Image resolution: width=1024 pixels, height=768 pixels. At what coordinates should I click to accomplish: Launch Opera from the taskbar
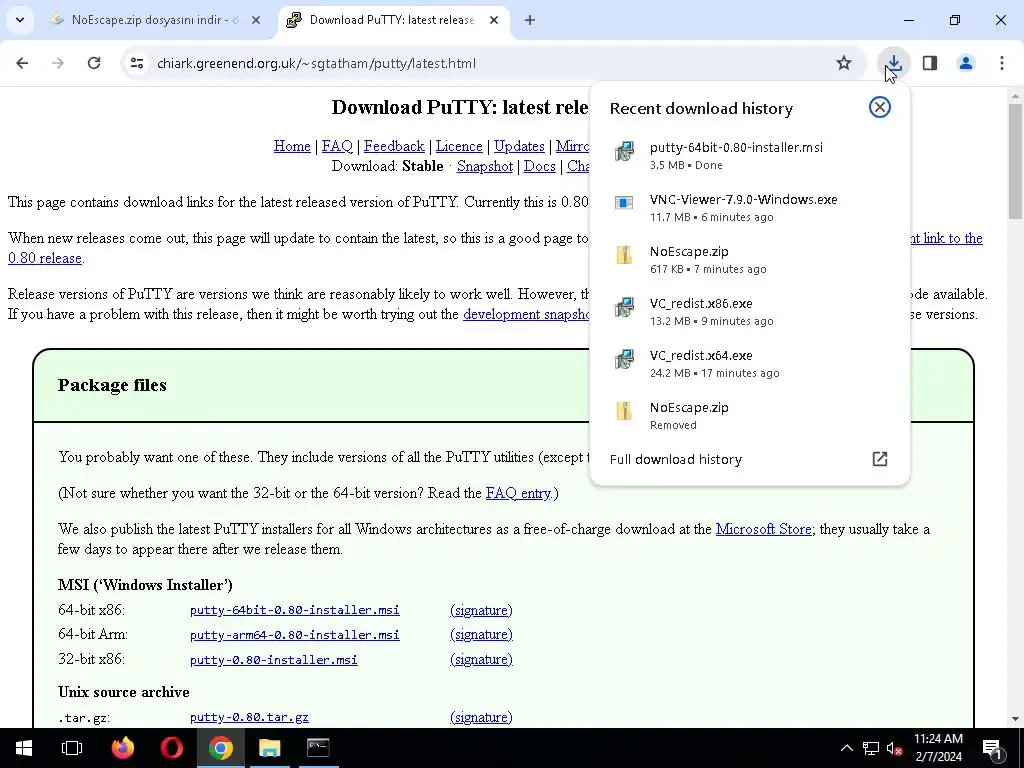(x=172, y=748)
